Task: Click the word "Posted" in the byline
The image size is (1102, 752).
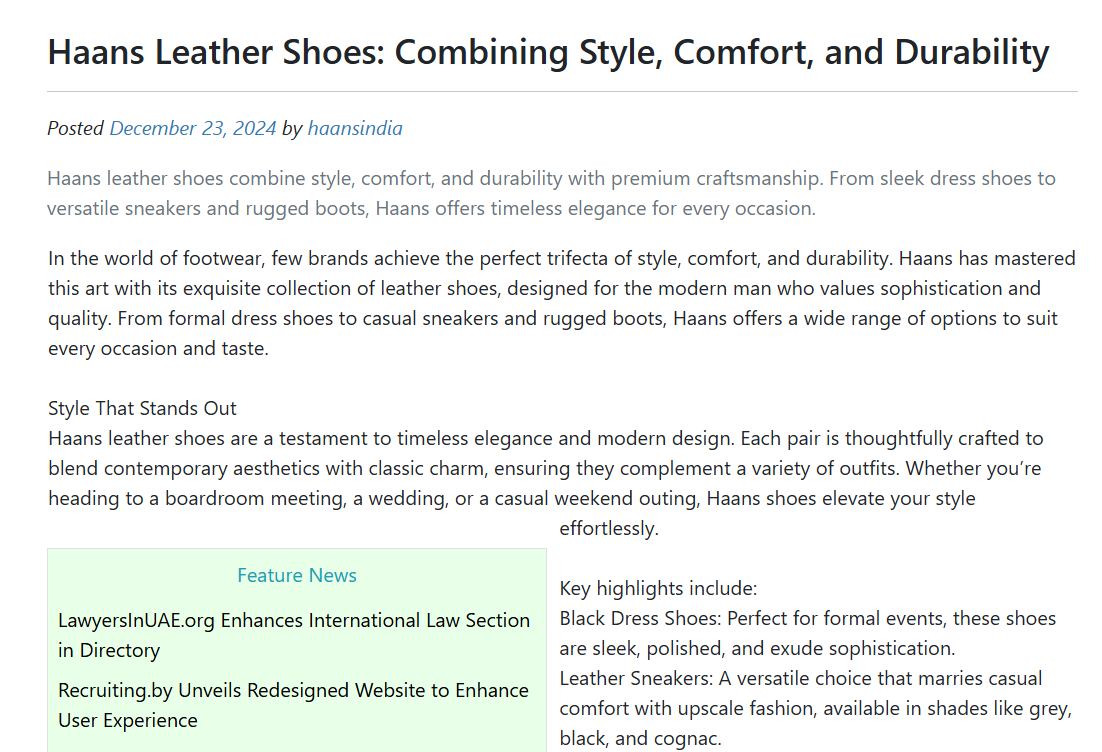Action: [x=75, y=128]
